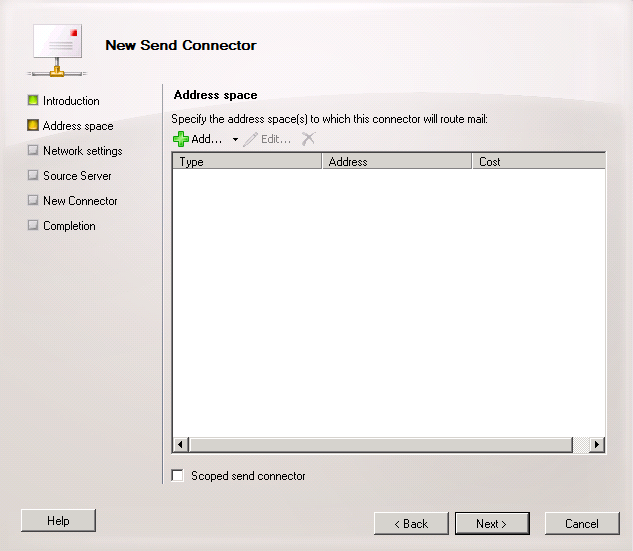Proceed with the Next button
The height and width of the screenshot is (551, 633).
click(492, 524)
